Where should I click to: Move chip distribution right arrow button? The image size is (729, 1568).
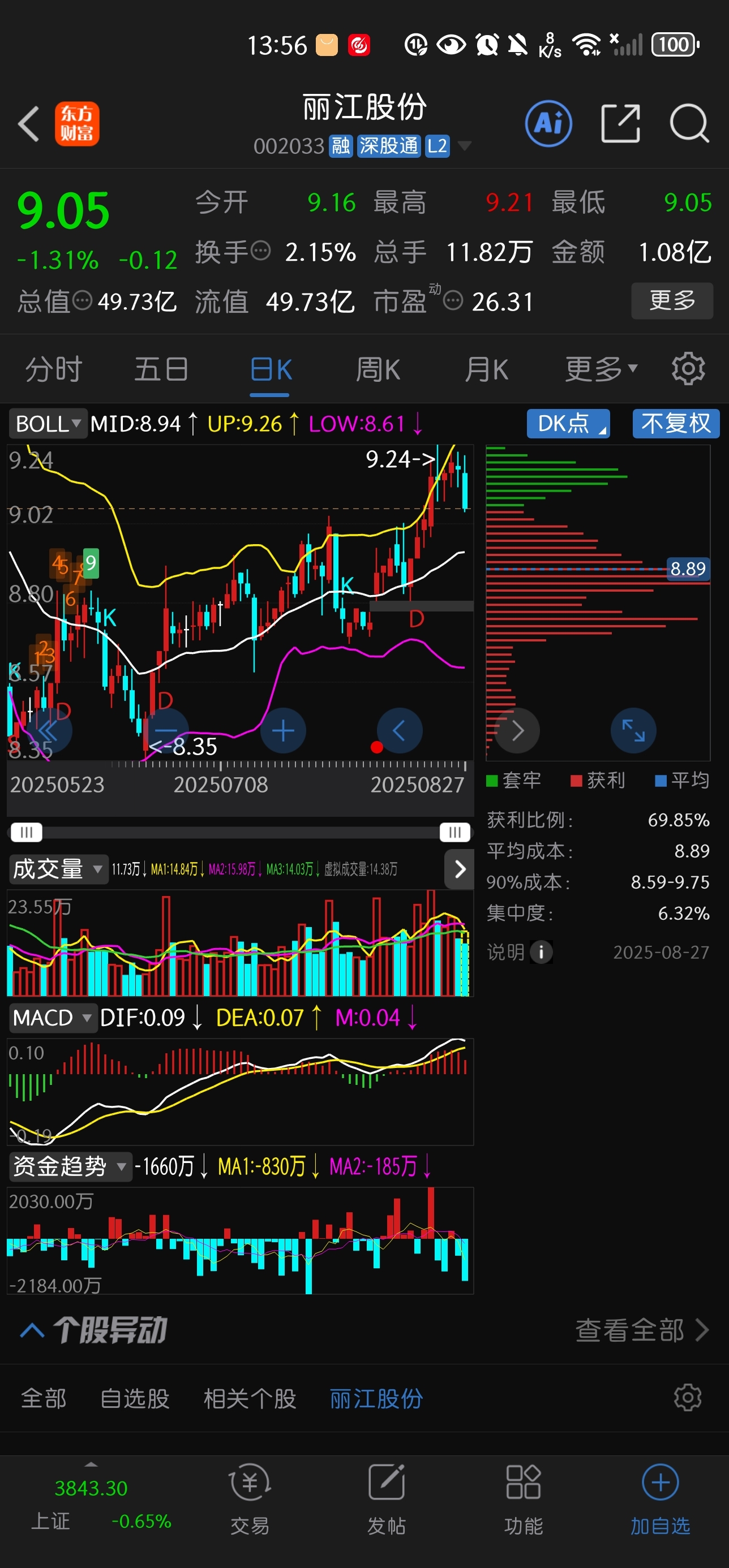pos(517,730)
